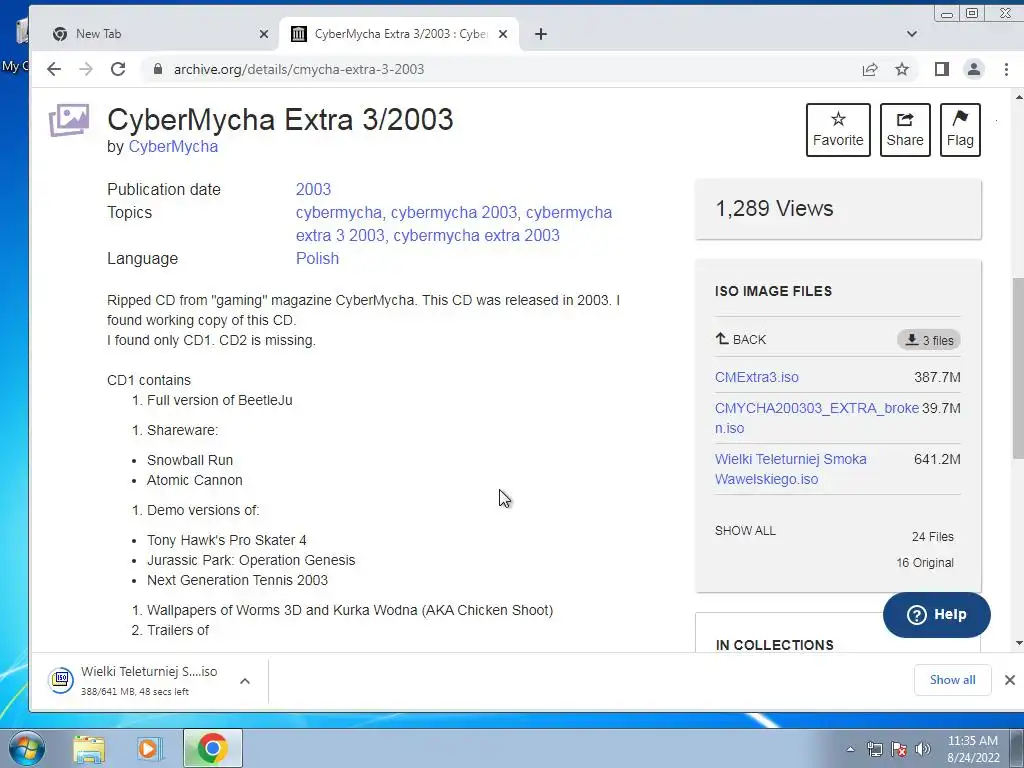This screenshot has height=768, width=1024.
Task: Open the Help chat button
Action: (936, 615)
